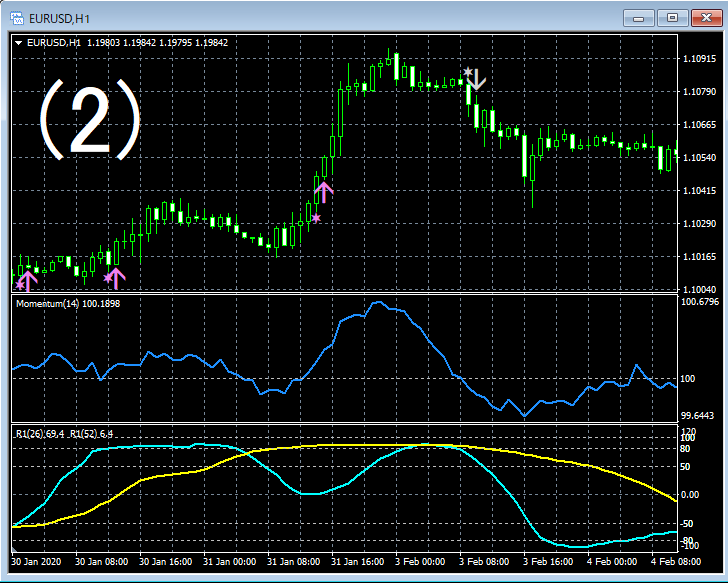Click price level 1.10915 on the price scale
This screenshot has height=583, width=728.
[699, 58]
